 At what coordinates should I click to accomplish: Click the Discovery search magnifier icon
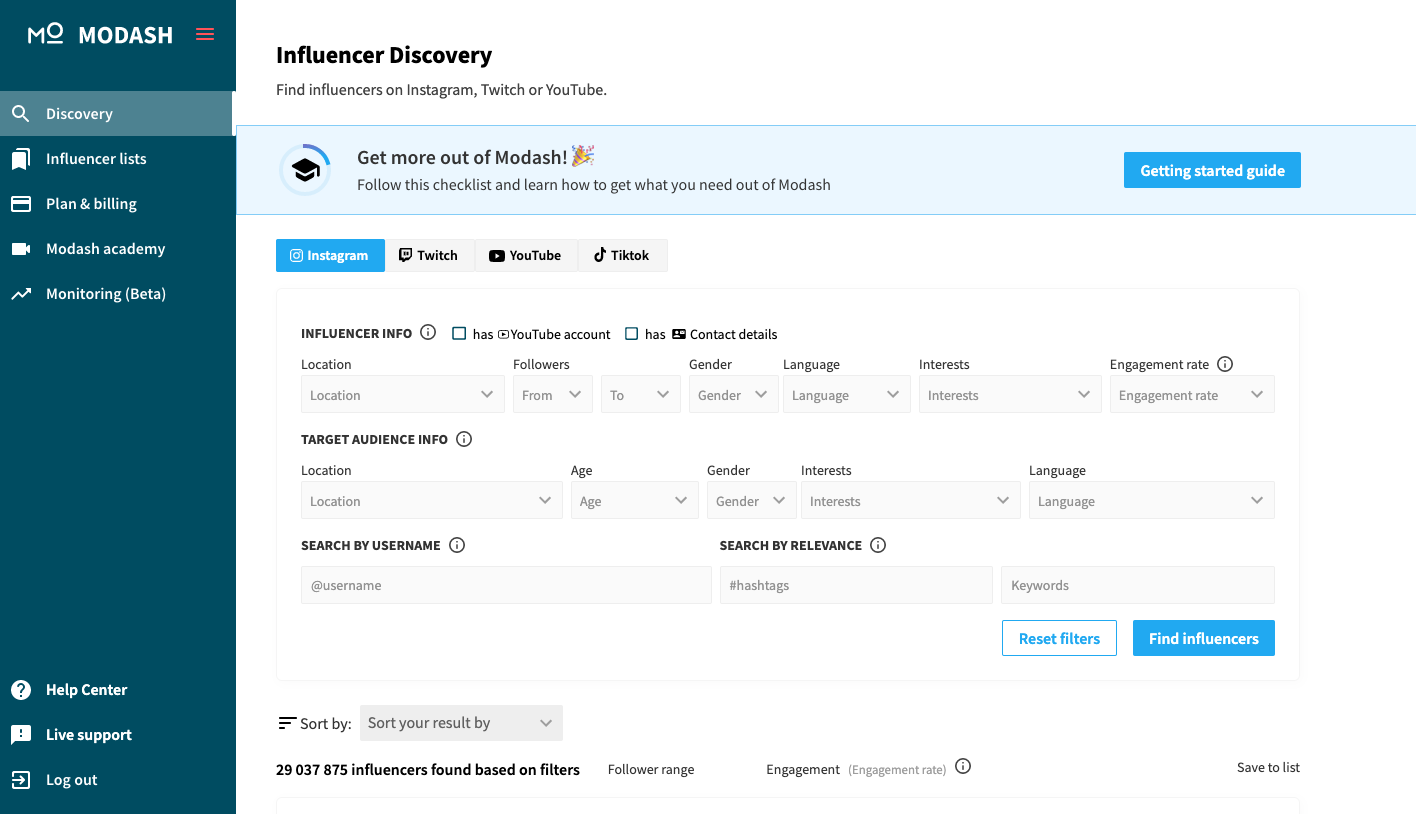pyautogui.click(x=20, y=114)
